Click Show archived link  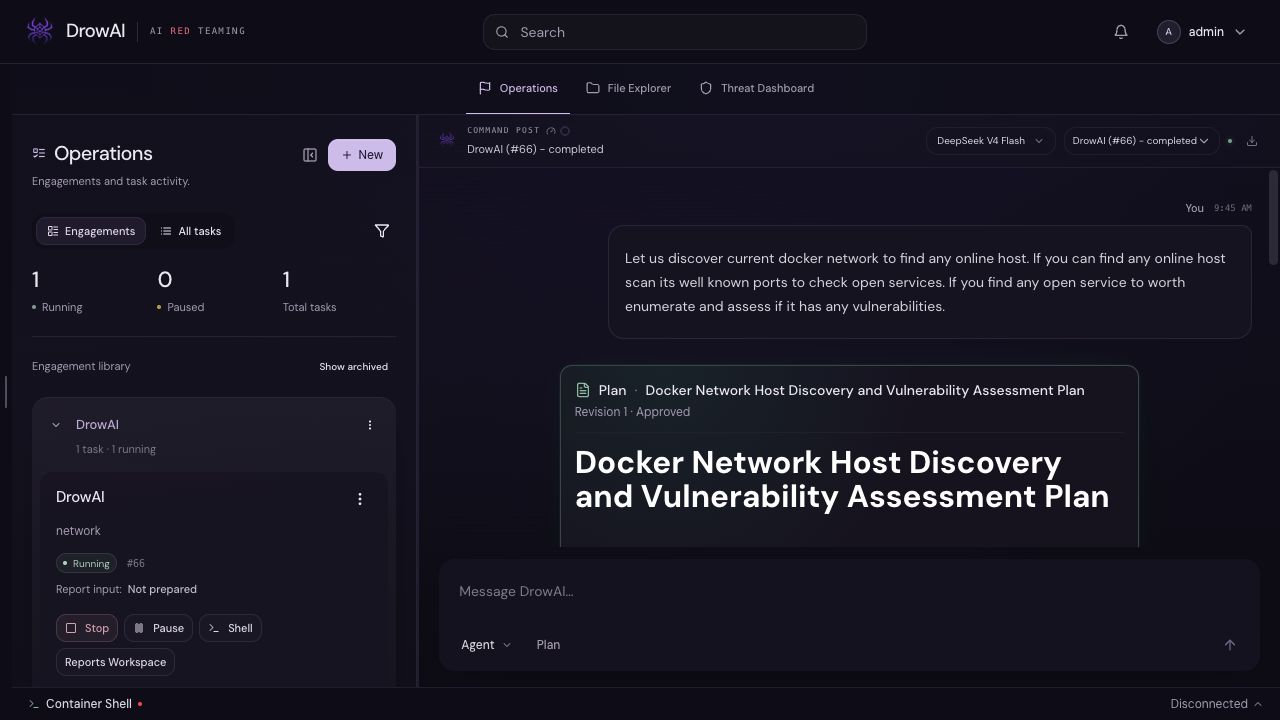pos(354,367)
